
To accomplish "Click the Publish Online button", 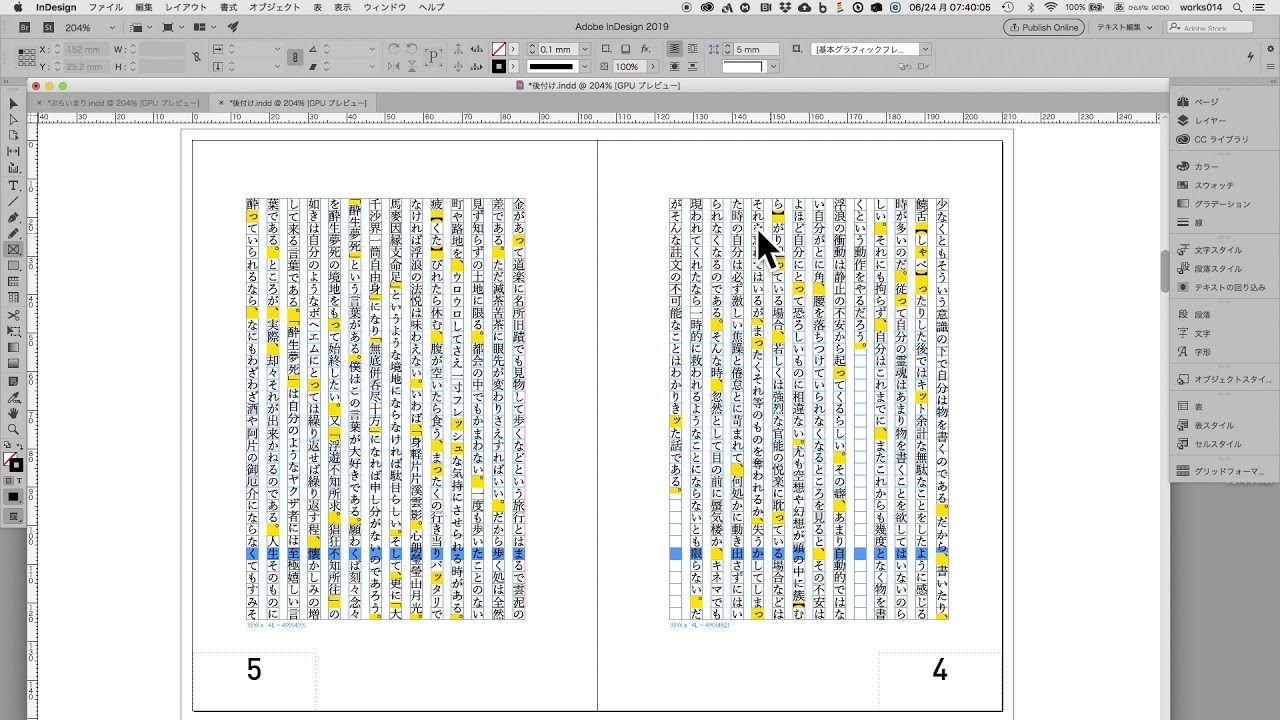I will (1043, 28).
